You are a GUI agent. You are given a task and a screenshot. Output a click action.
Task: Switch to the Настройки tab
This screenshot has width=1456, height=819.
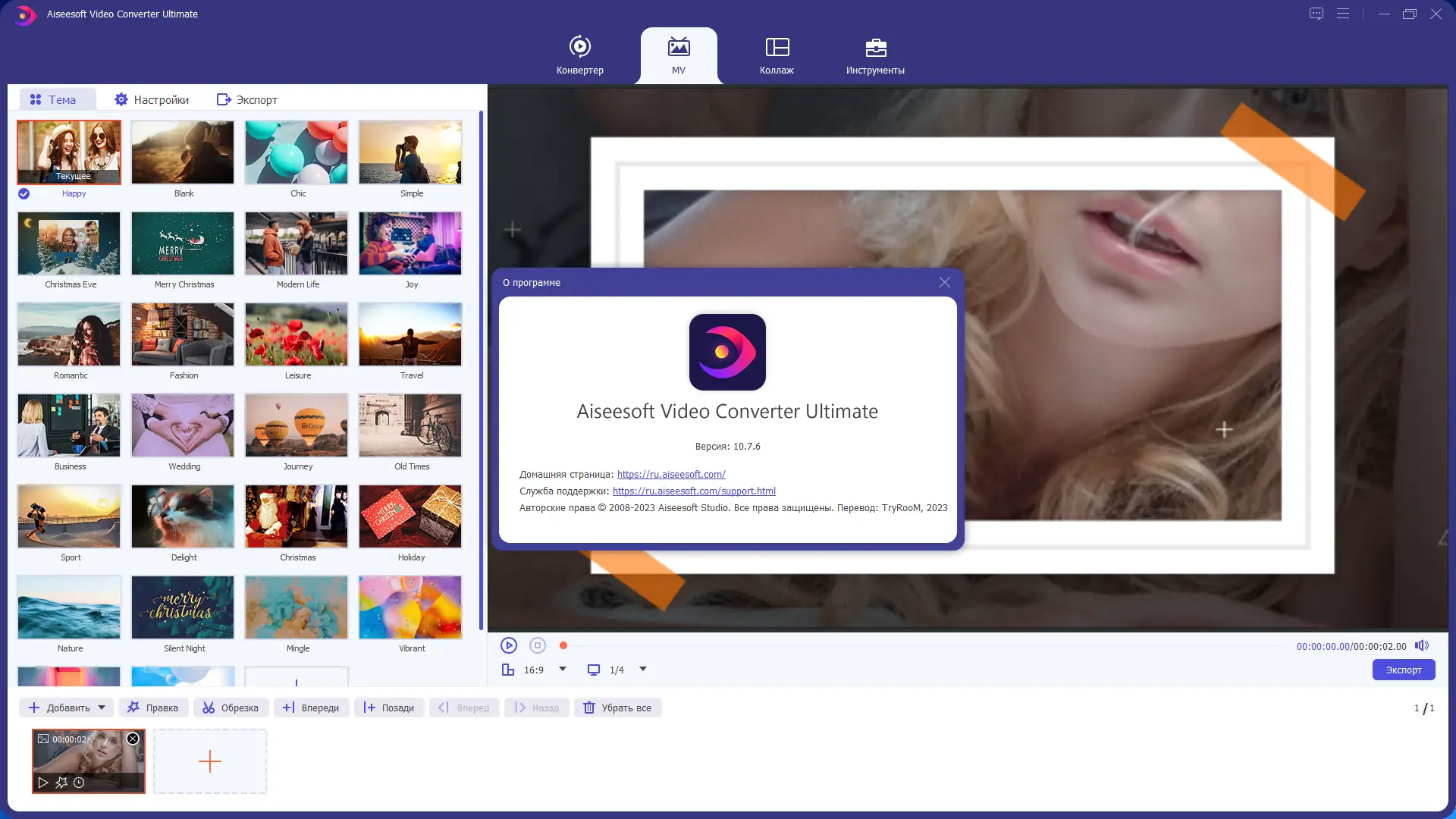152,99
